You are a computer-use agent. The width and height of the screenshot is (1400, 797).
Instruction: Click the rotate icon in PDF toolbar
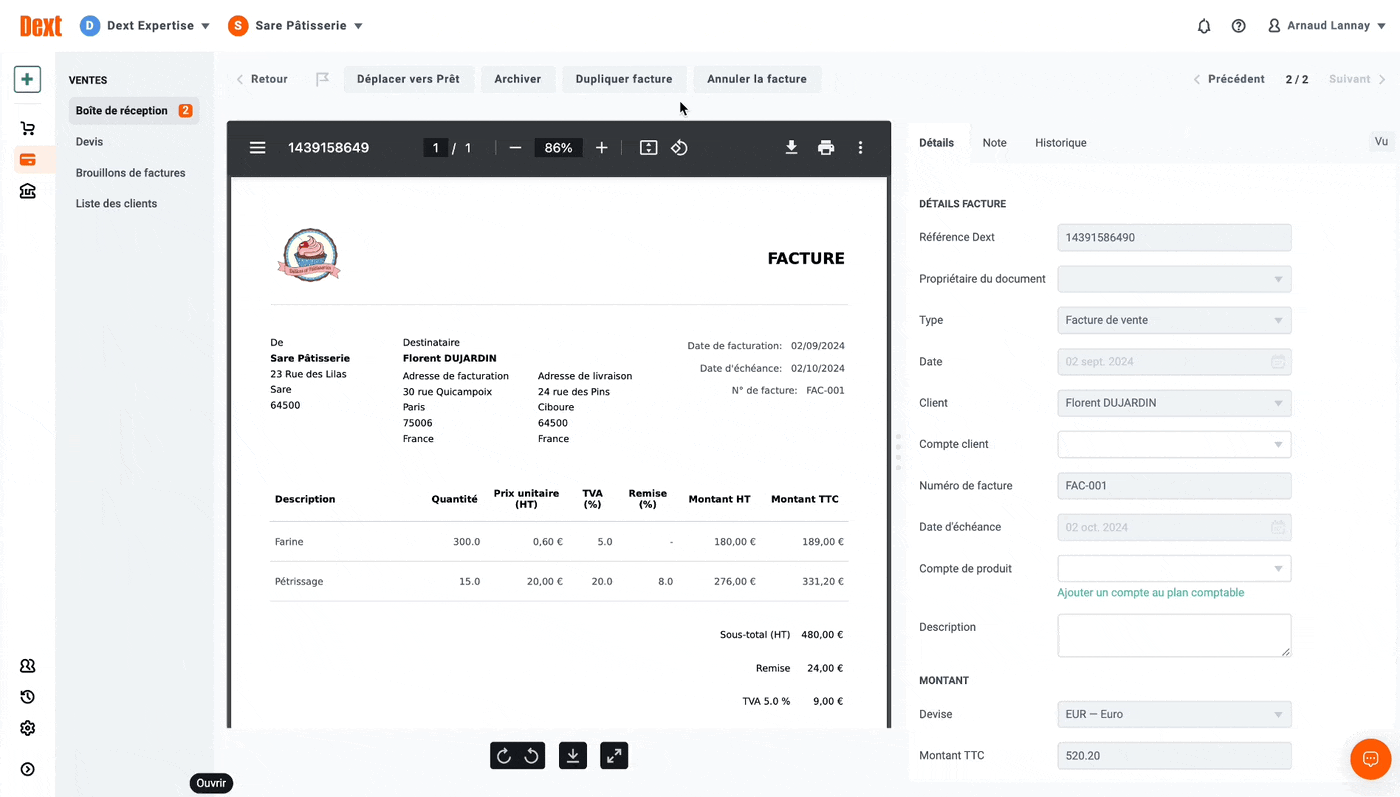pyautogui.click(x=680, y=148)
